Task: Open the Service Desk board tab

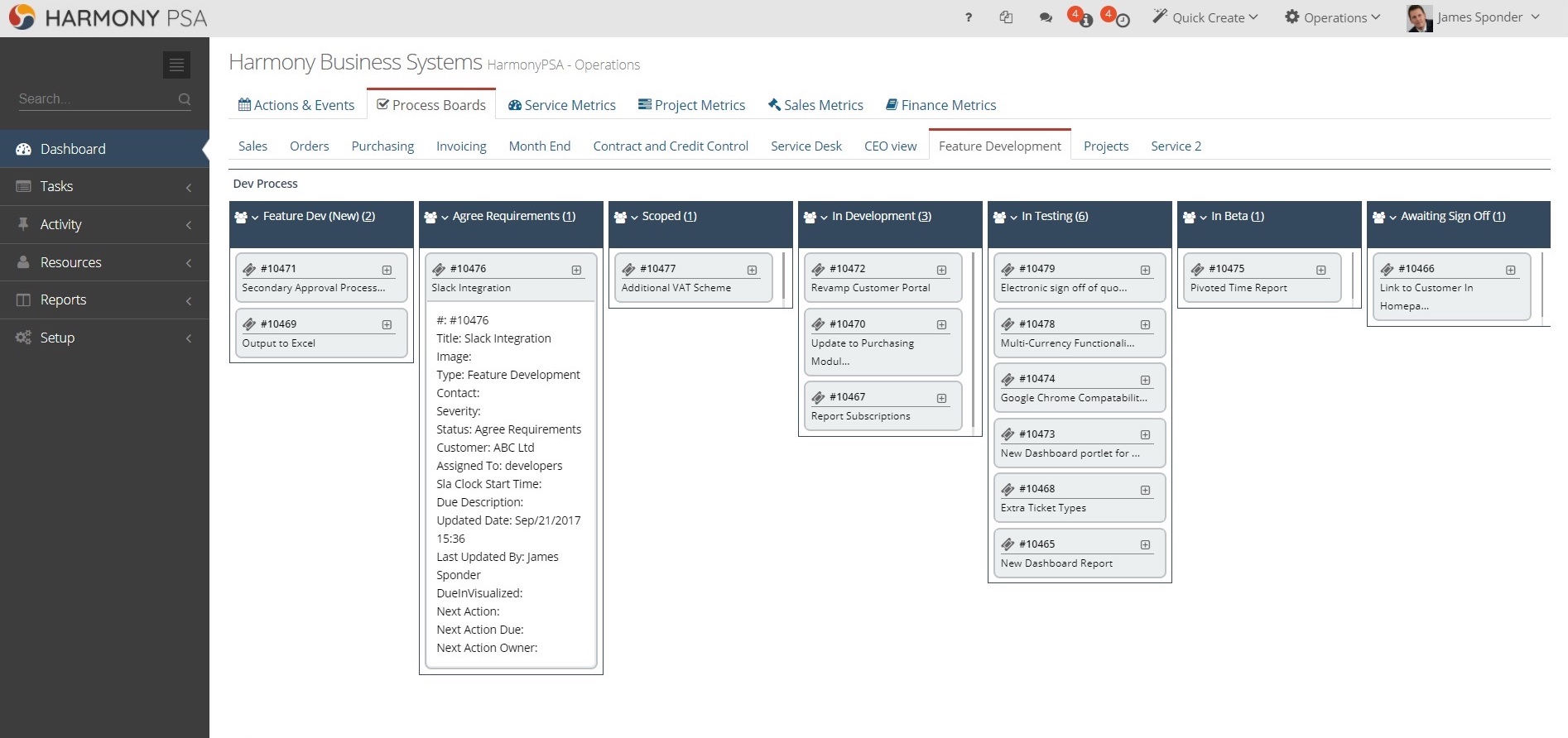Action: 806,146
